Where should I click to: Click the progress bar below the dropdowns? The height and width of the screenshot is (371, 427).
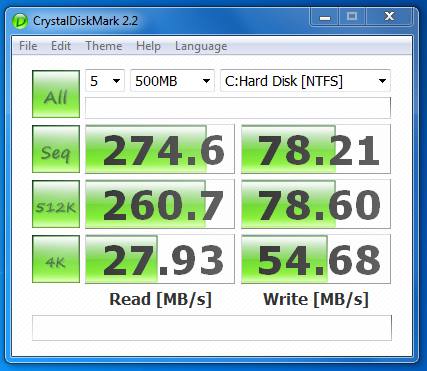(x=238, y=108)
